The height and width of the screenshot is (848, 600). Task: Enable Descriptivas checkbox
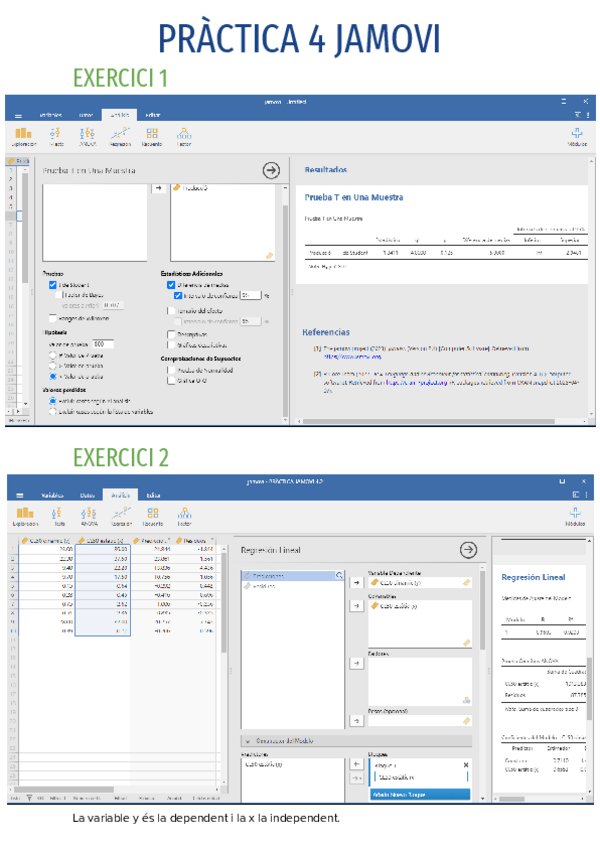tap(171, 334)
